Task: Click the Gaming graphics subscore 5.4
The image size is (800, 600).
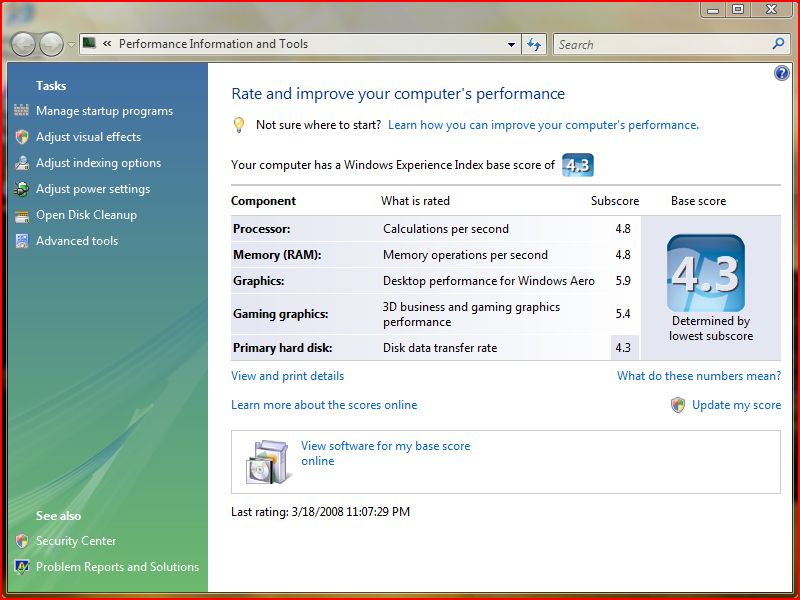Action: [x=622, y=314]
